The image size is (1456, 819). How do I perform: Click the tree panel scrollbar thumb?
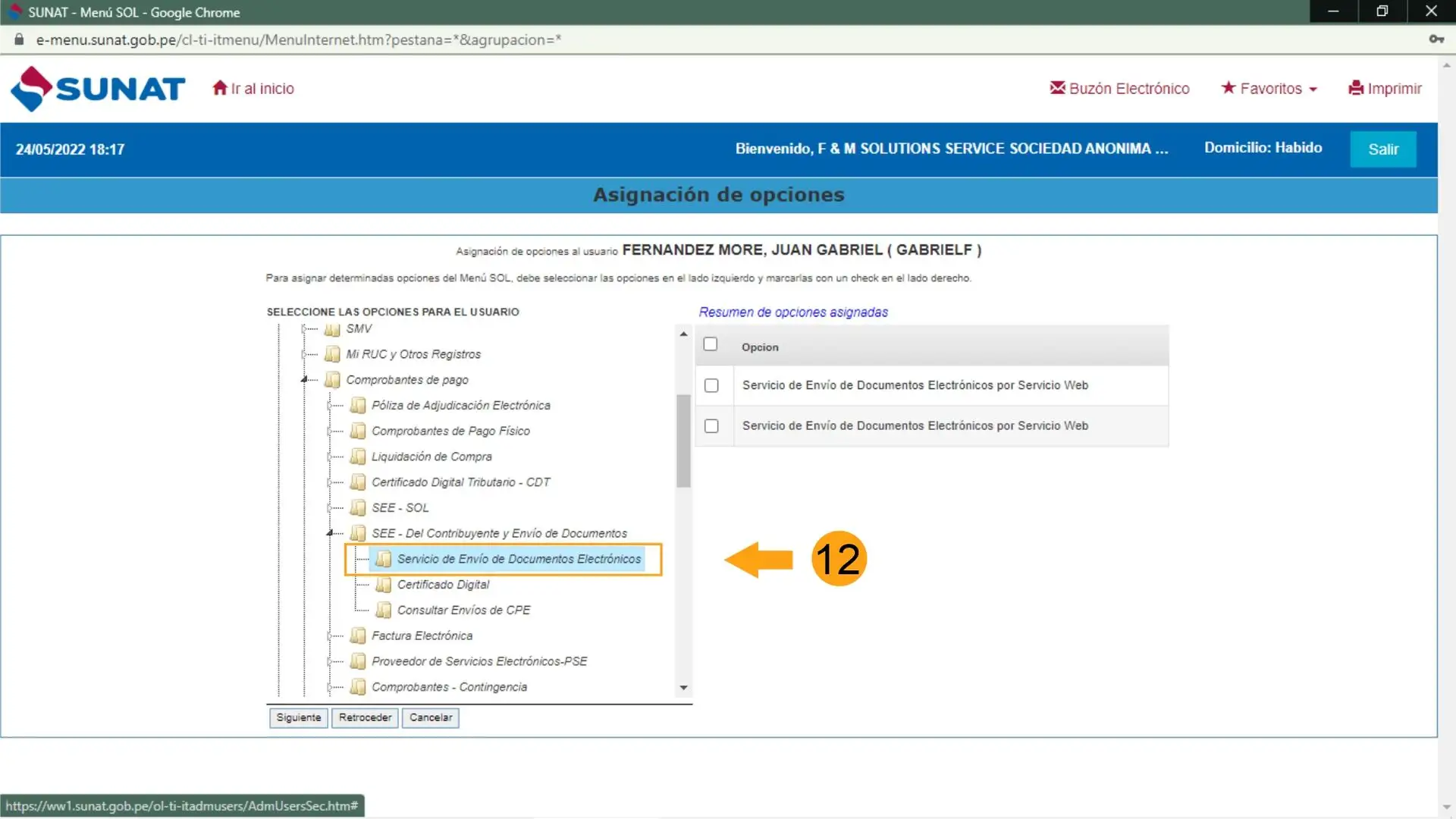click(683, 441)
